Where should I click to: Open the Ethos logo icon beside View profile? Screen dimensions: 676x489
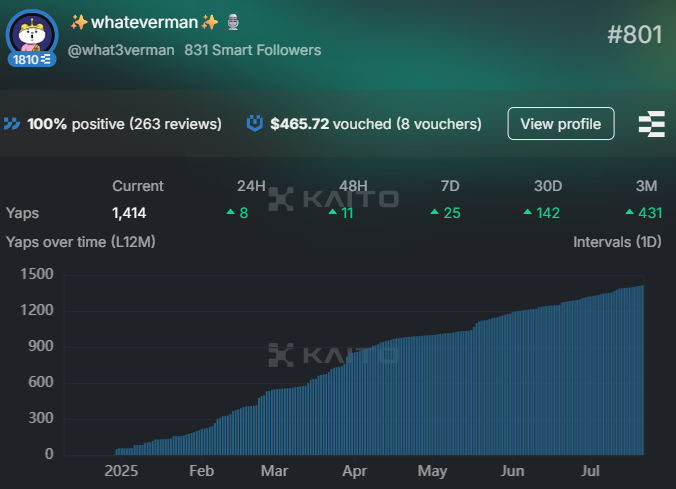tap(651, 124)
